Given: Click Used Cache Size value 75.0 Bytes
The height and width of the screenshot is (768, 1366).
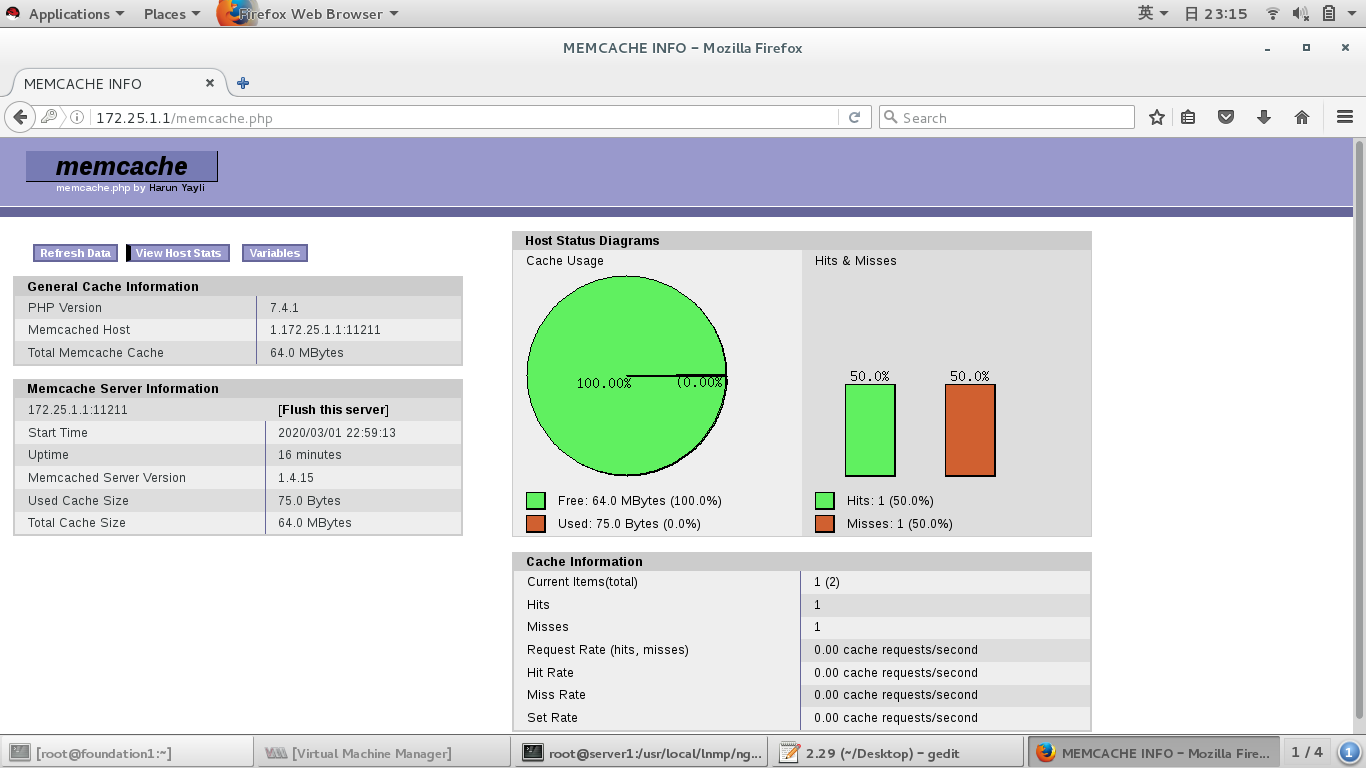Looking at the screenshot, I should [309, 501].
